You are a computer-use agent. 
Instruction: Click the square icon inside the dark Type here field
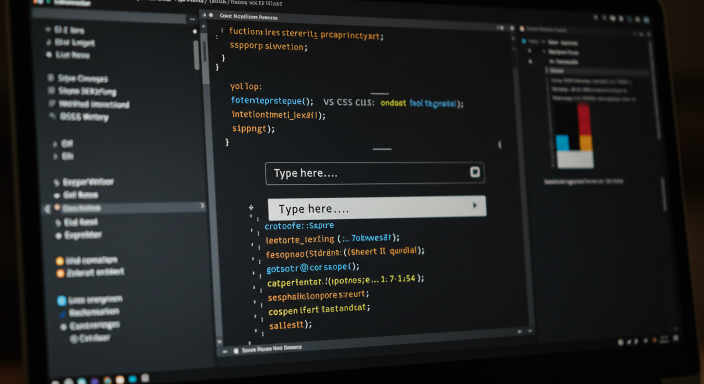475,172
